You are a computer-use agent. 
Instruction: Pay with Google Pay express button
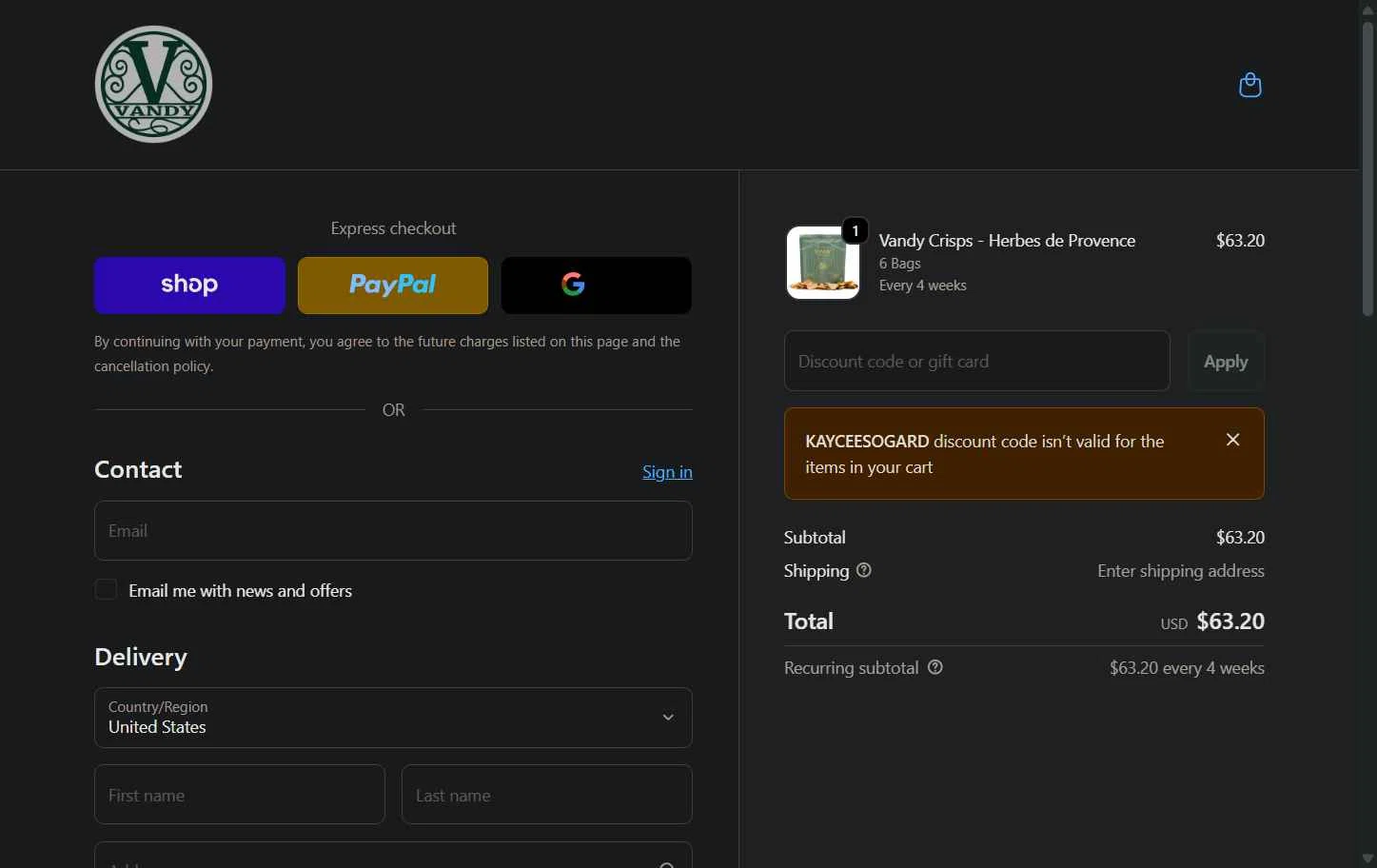click(596, 285)
